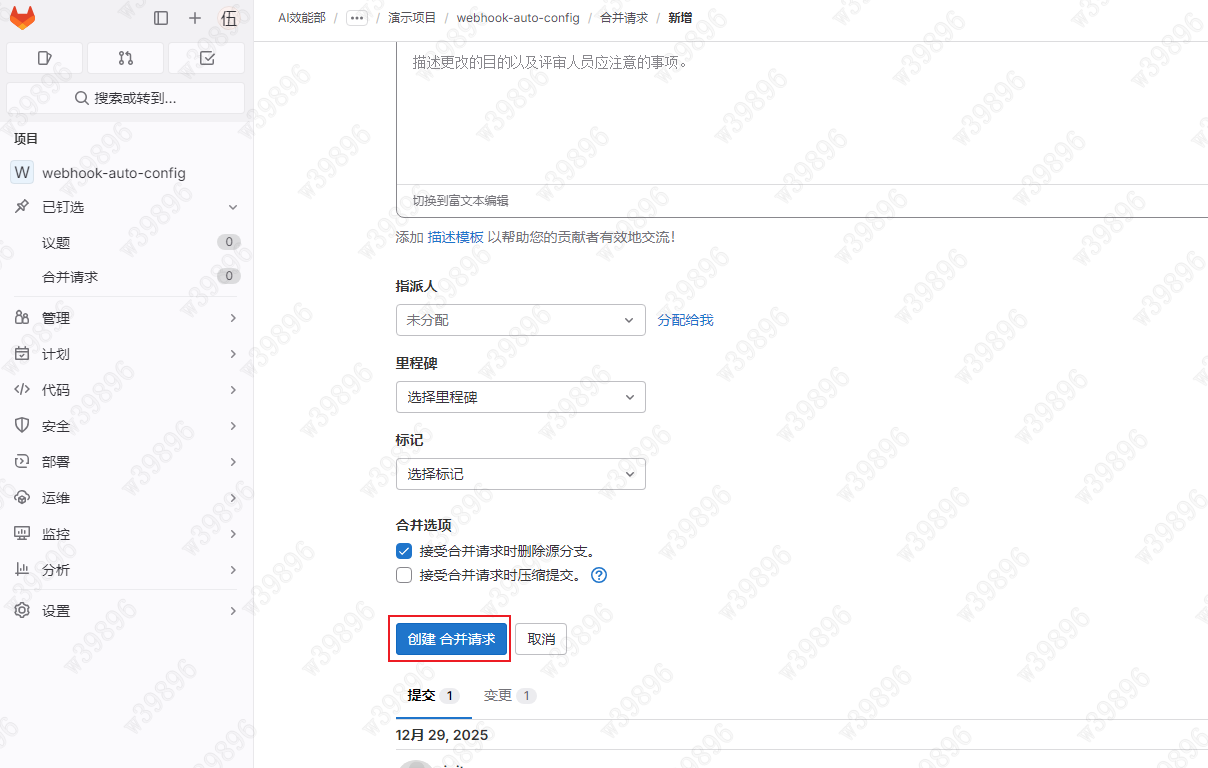Open the 选择标记 dropdown
The width and height of the screenshot is (1208, 768).
[520, 474]
